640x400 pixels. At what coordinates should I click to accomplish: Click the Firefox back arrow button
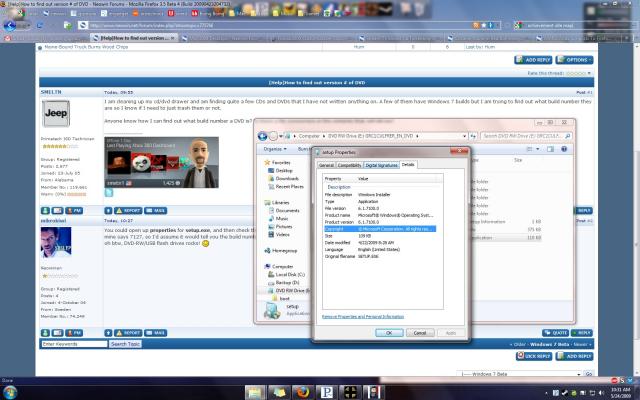point(9,25)
